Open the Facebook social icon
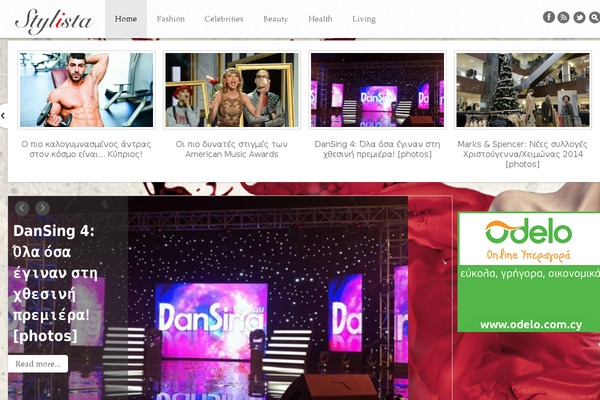The width and height of the screenshot is (600, 400). (x=549, y=17)
